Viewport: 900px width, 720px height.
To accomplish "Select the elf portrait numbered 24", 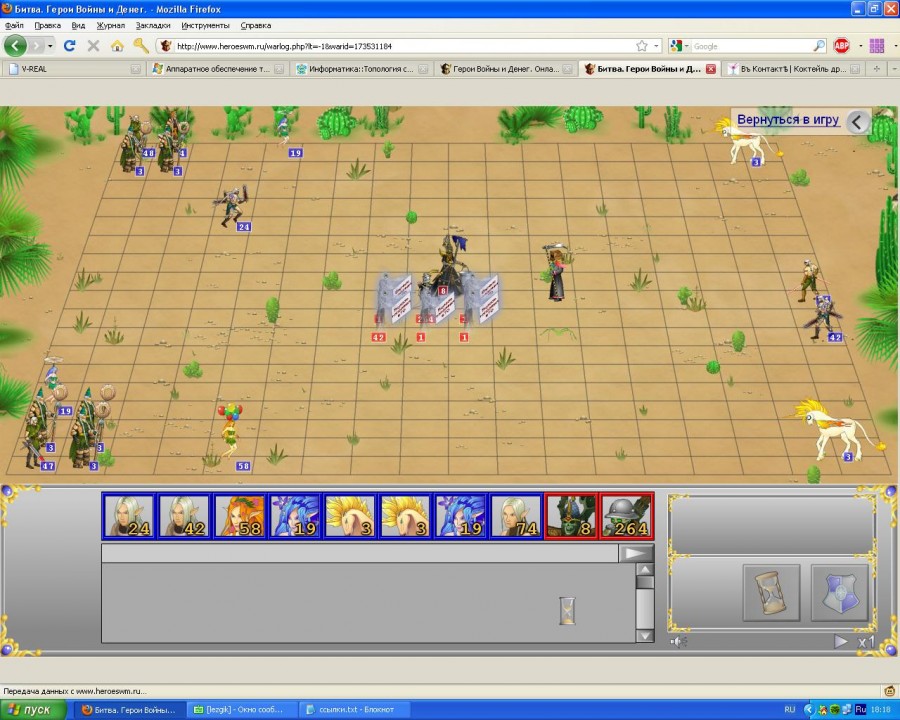I will pyautogui.click(x=129, y=516).
